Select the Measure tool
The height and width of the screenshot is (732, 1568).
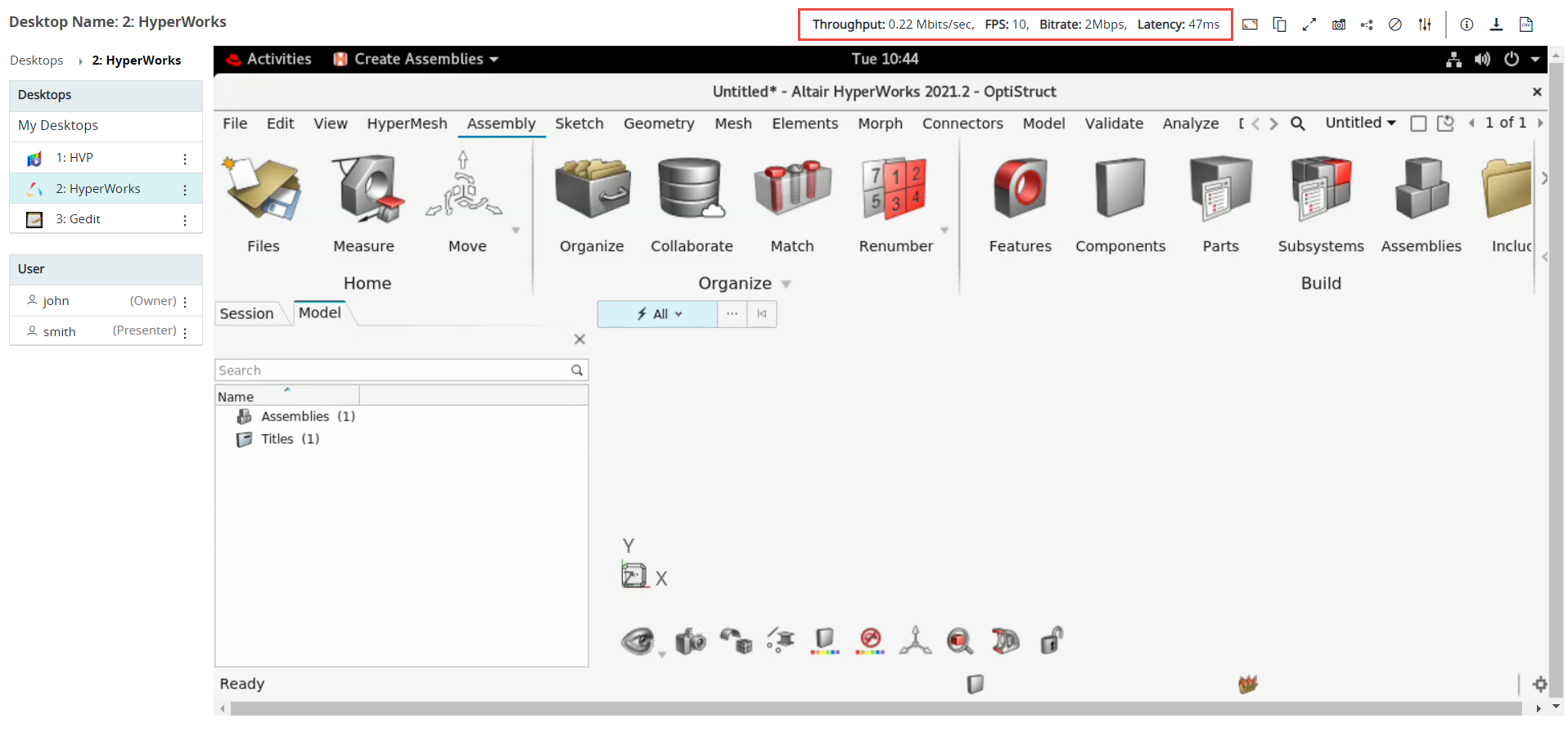pyautogui.click(x=366, y=190)
